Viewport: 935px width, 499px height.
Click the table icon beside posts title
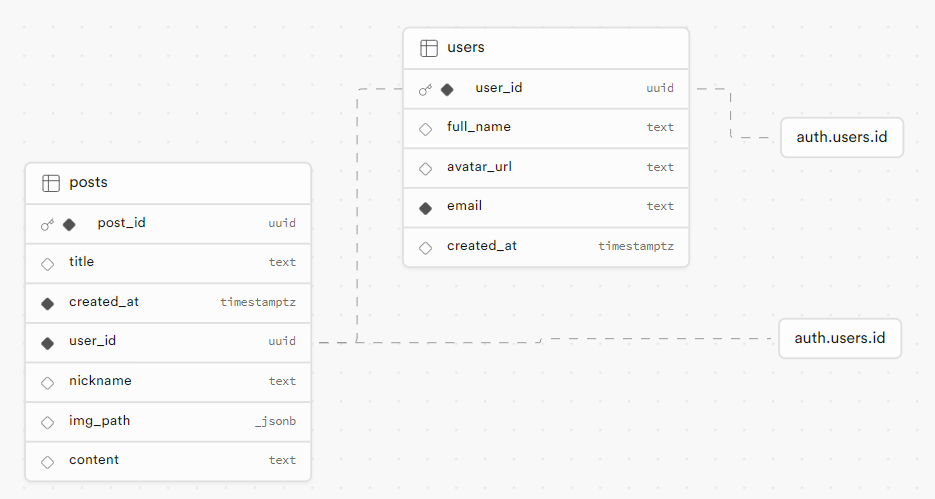(x=51, y=183)
